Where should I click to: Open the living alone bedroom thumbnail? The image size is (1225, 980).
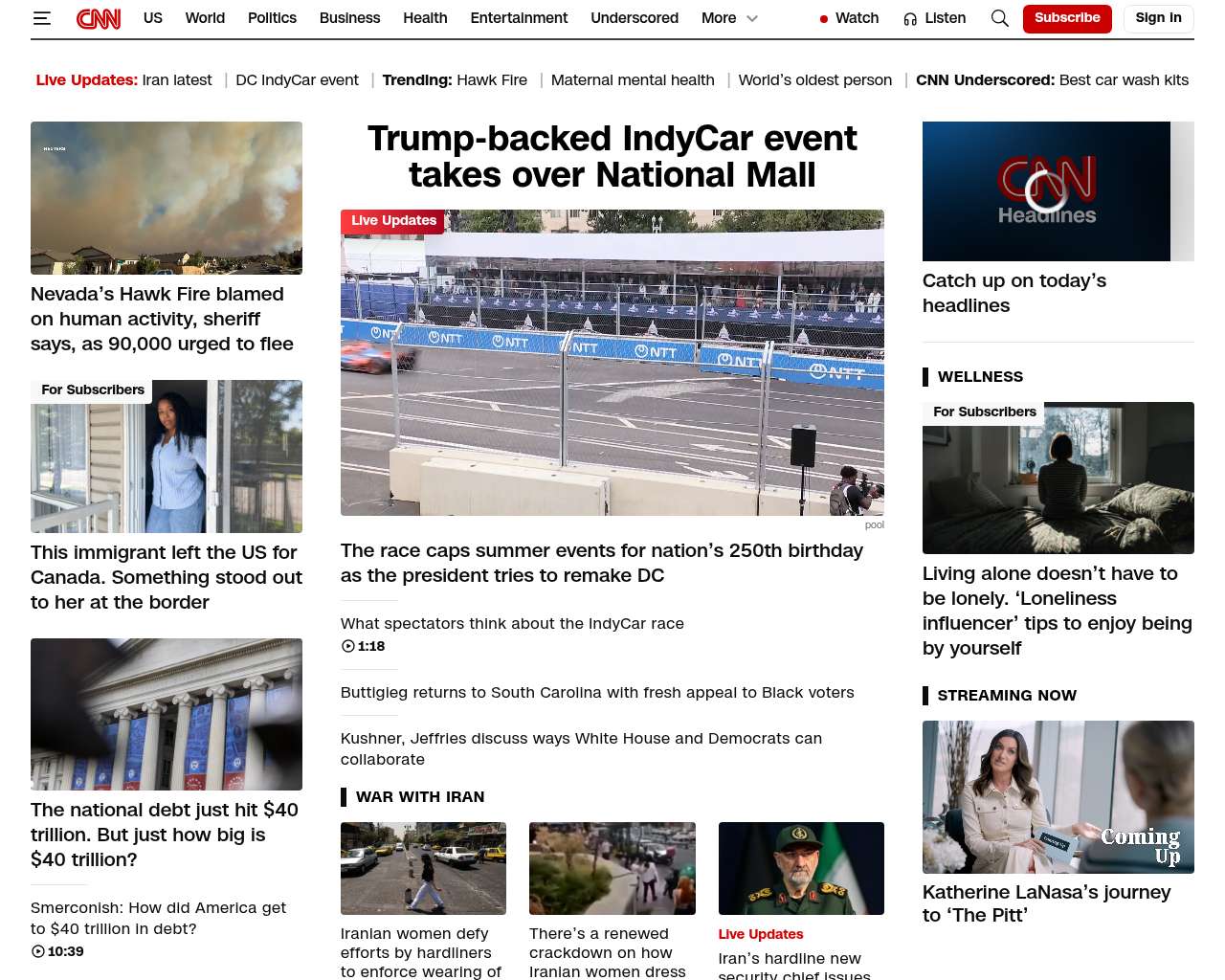1058,478
